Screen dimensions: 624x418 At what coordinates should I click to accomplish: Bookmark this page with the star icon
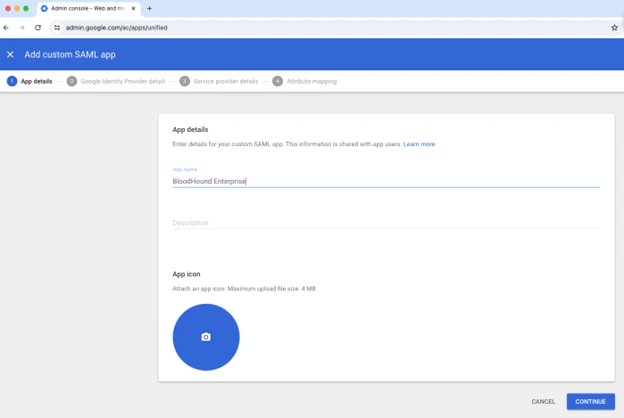click(x=614, y=27)
